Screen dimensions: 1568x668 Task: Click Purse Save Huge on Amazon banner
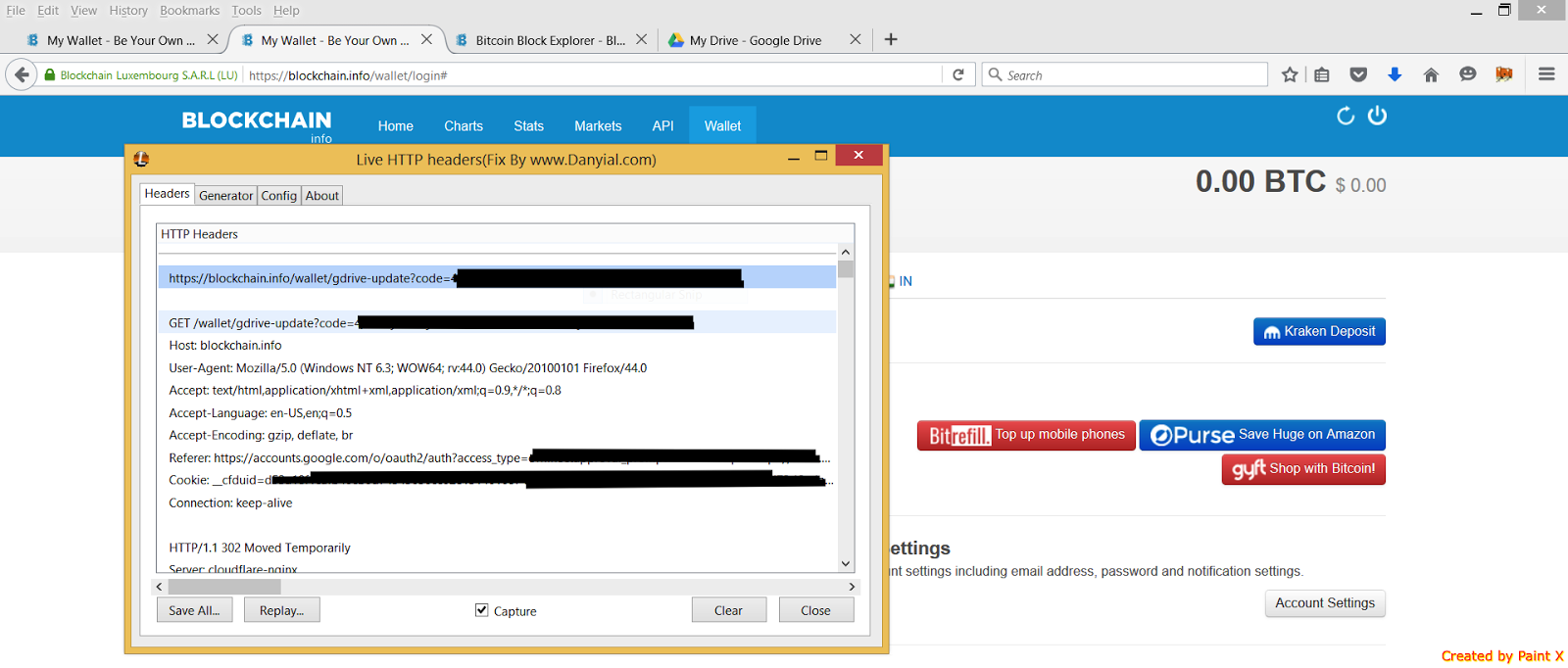[1262, 435]
